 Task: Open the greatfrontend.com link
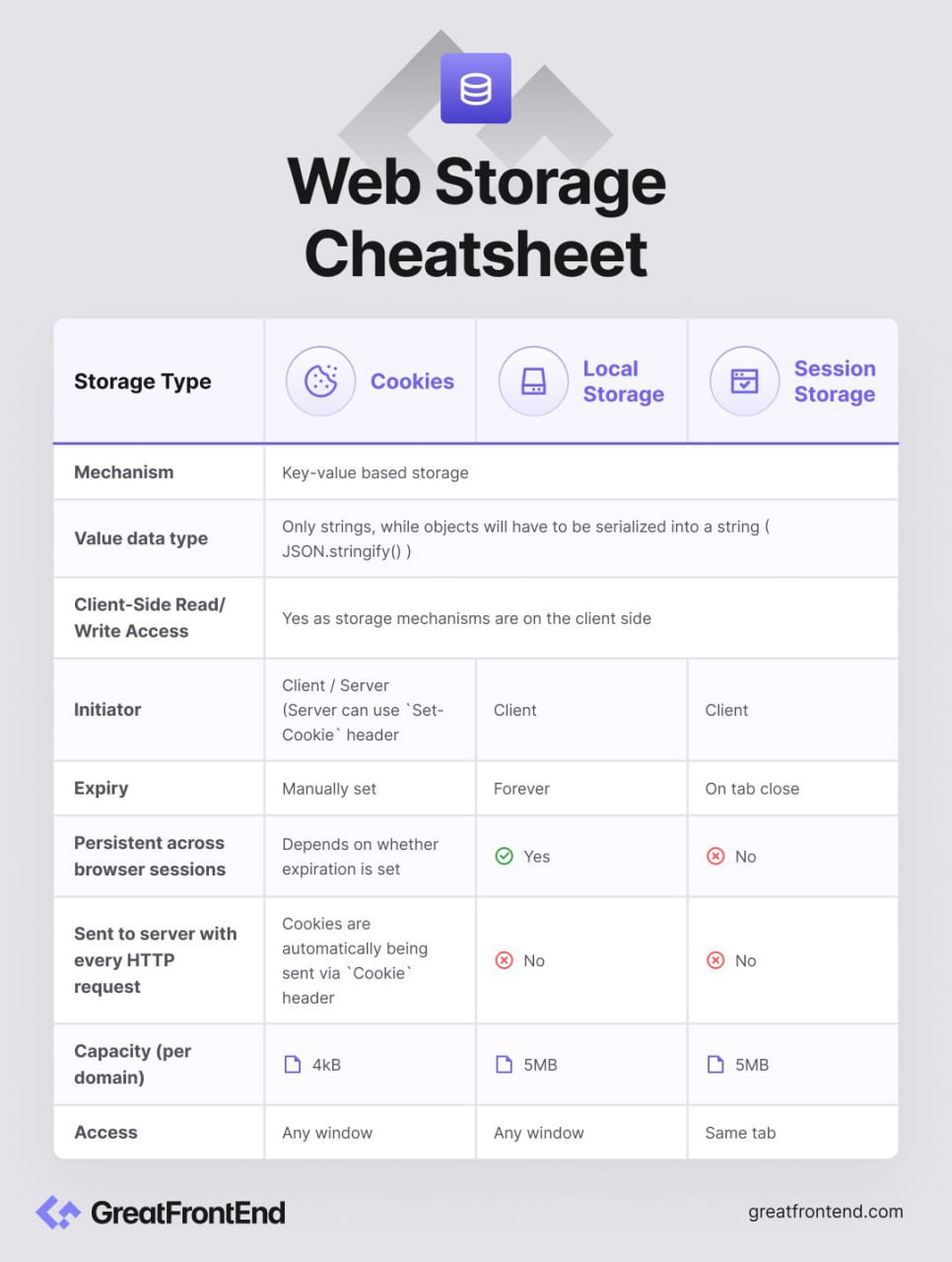[x=825, y=1212]
